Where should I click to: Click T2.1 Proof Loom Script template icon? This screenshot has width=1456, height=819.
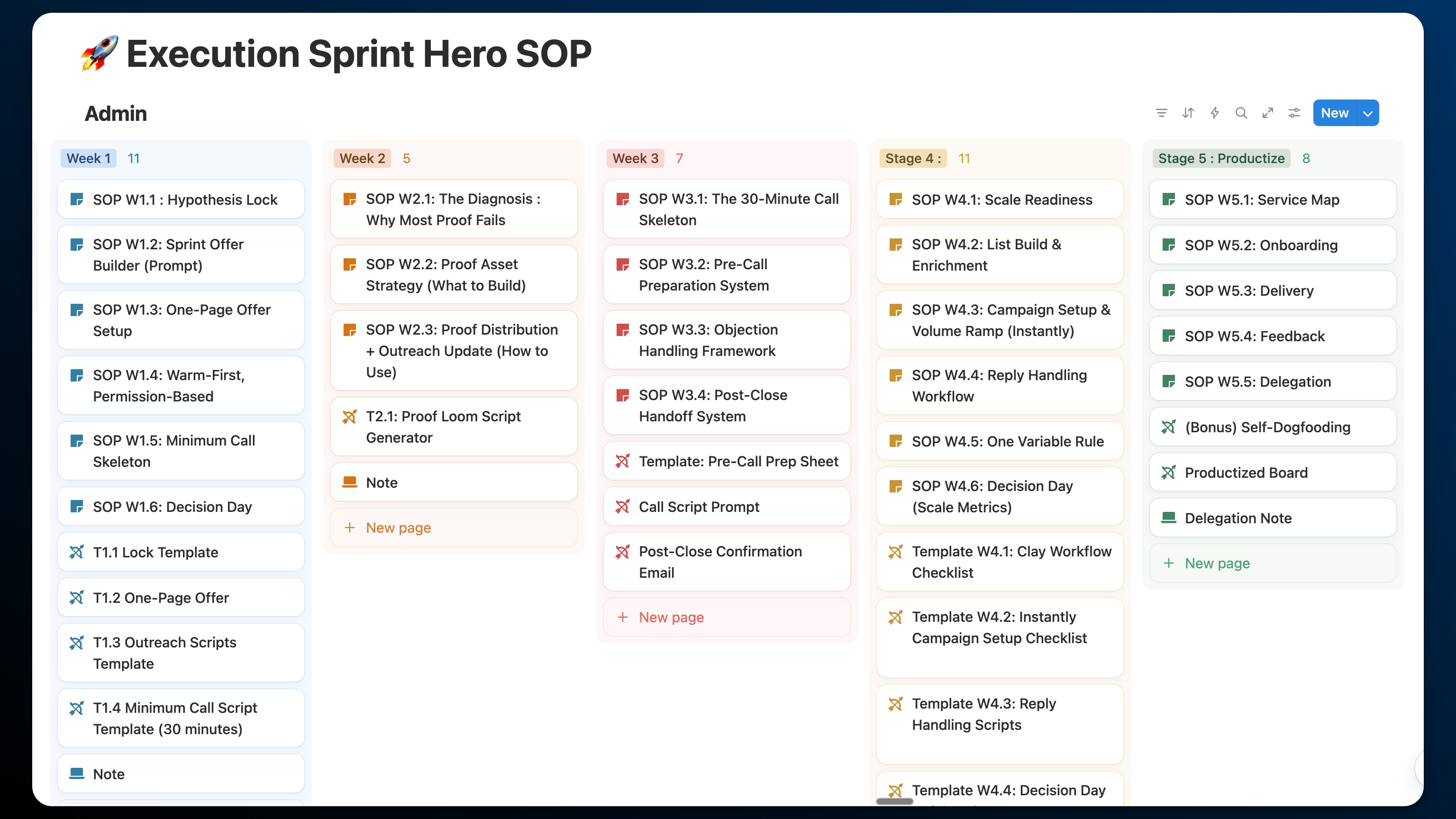pyautogui.click(x=349, y=417)
